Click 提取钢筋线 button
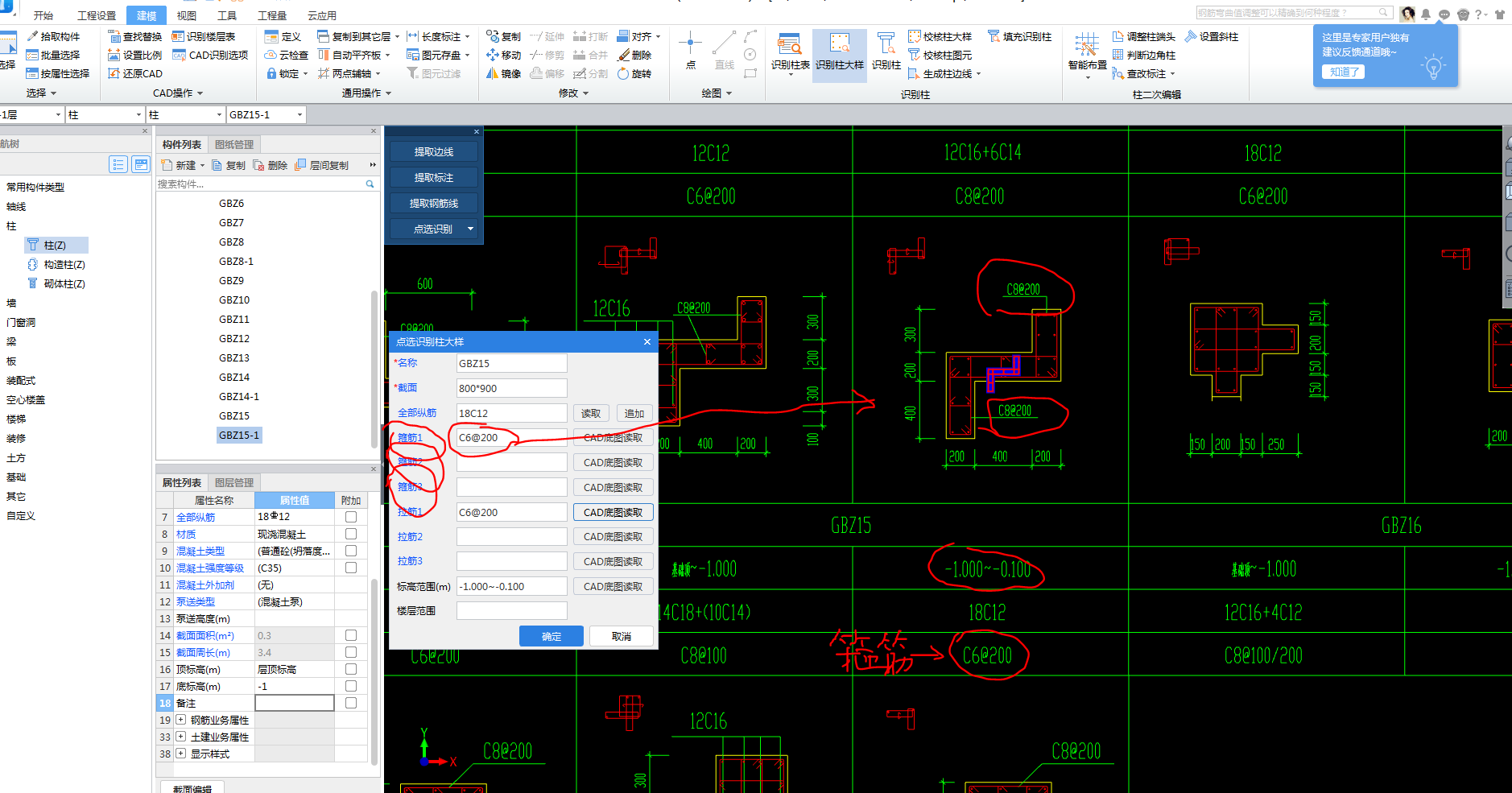1512x793 pixels. point(434,203)
